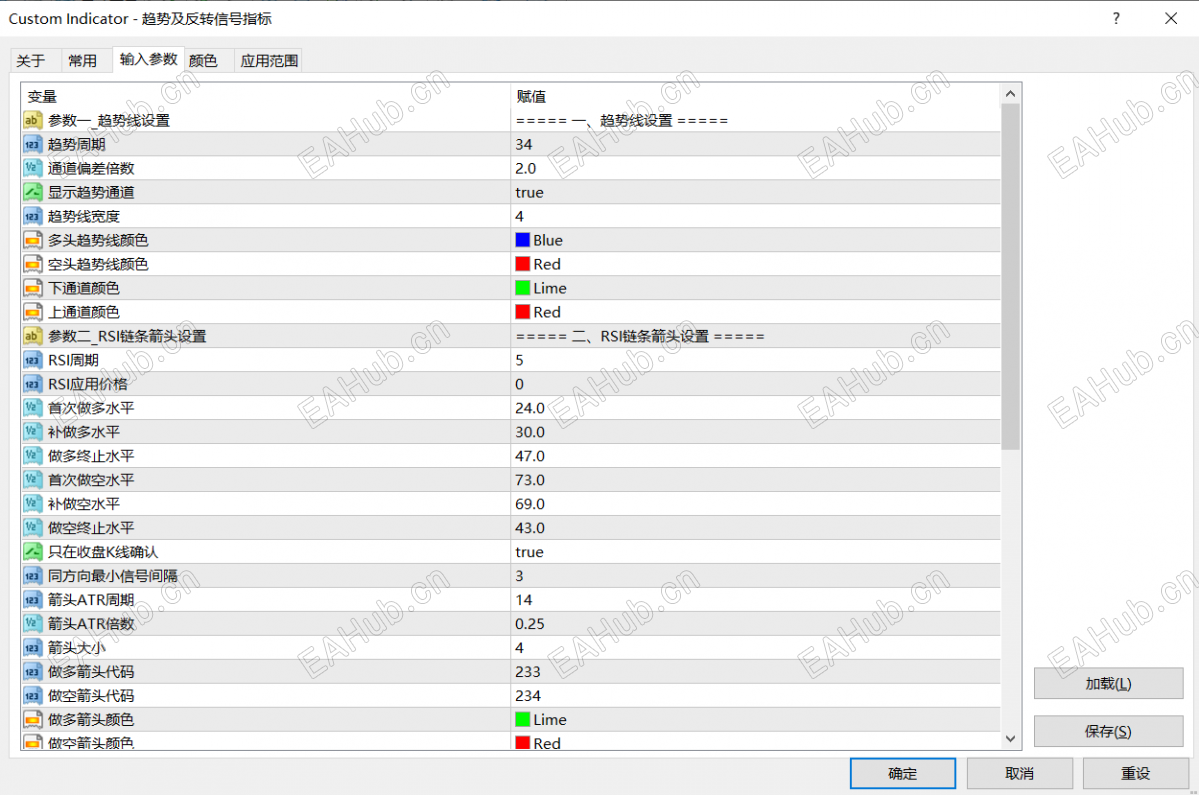
Task: Click the 通道偏差倍数 value 2.0
Action: (x=526, y=168)
